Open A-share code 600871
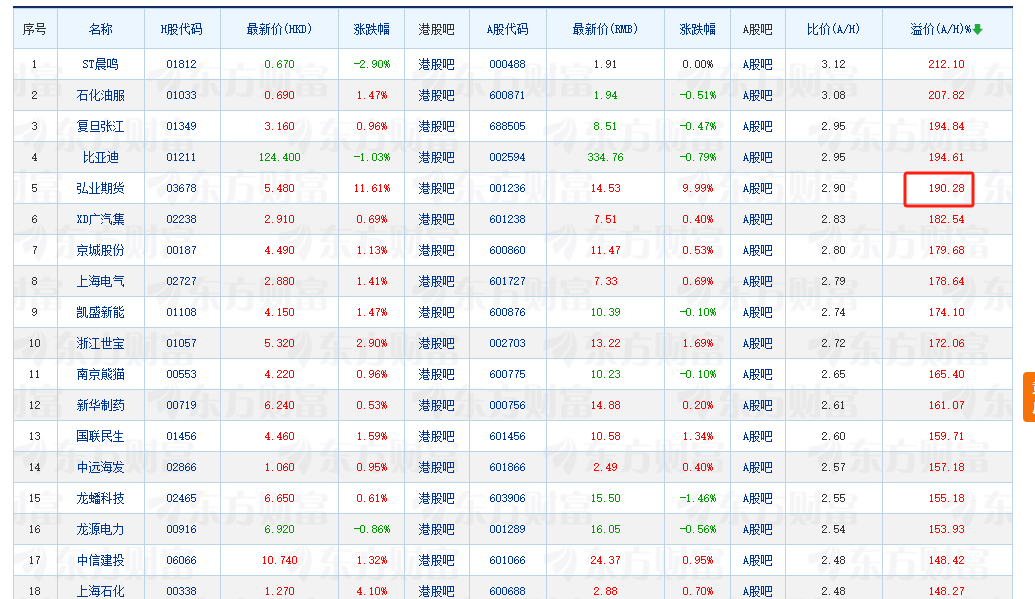This screenshot has height=599, width=1035. click(x=508, y=95)
